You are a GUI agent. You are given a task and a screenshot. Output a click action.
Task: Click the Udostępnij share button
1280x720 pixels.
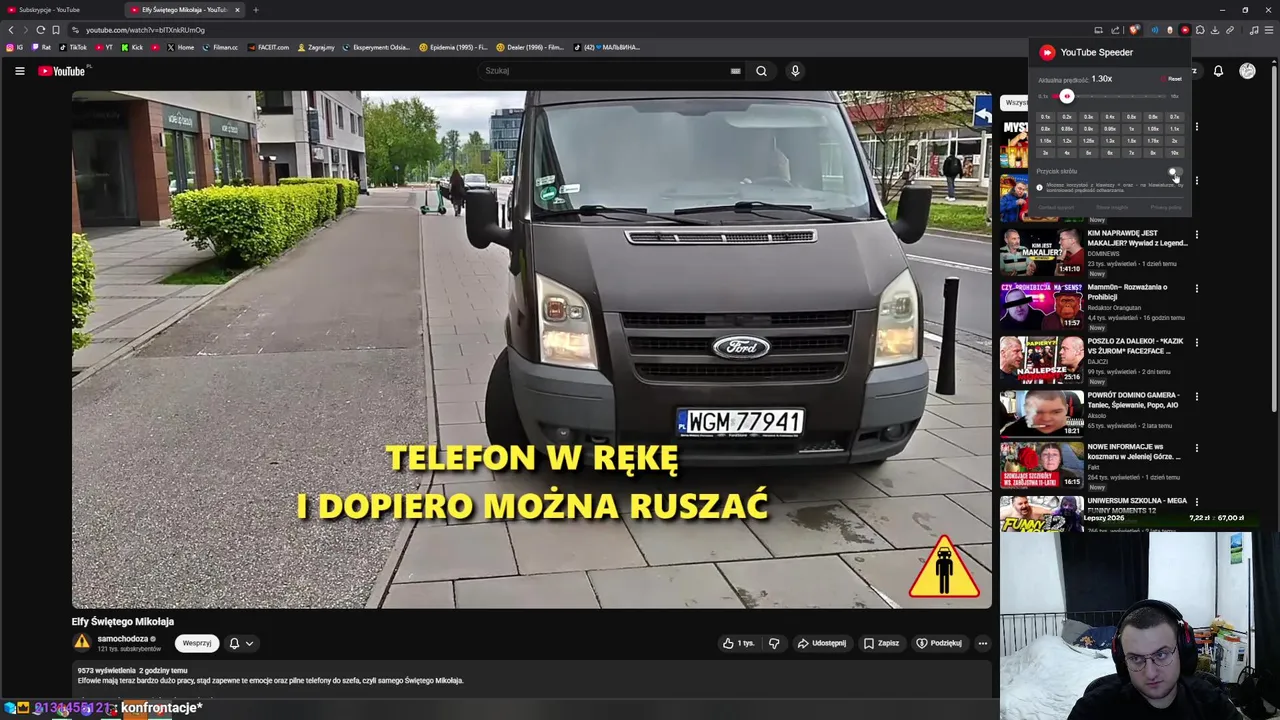coord(822,643)
